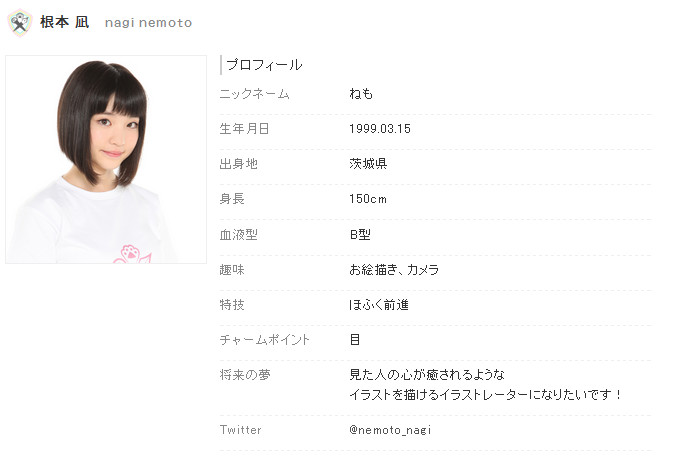Click the nickname value ねも
The image size is (680, 461).
(x=361, y=94)
